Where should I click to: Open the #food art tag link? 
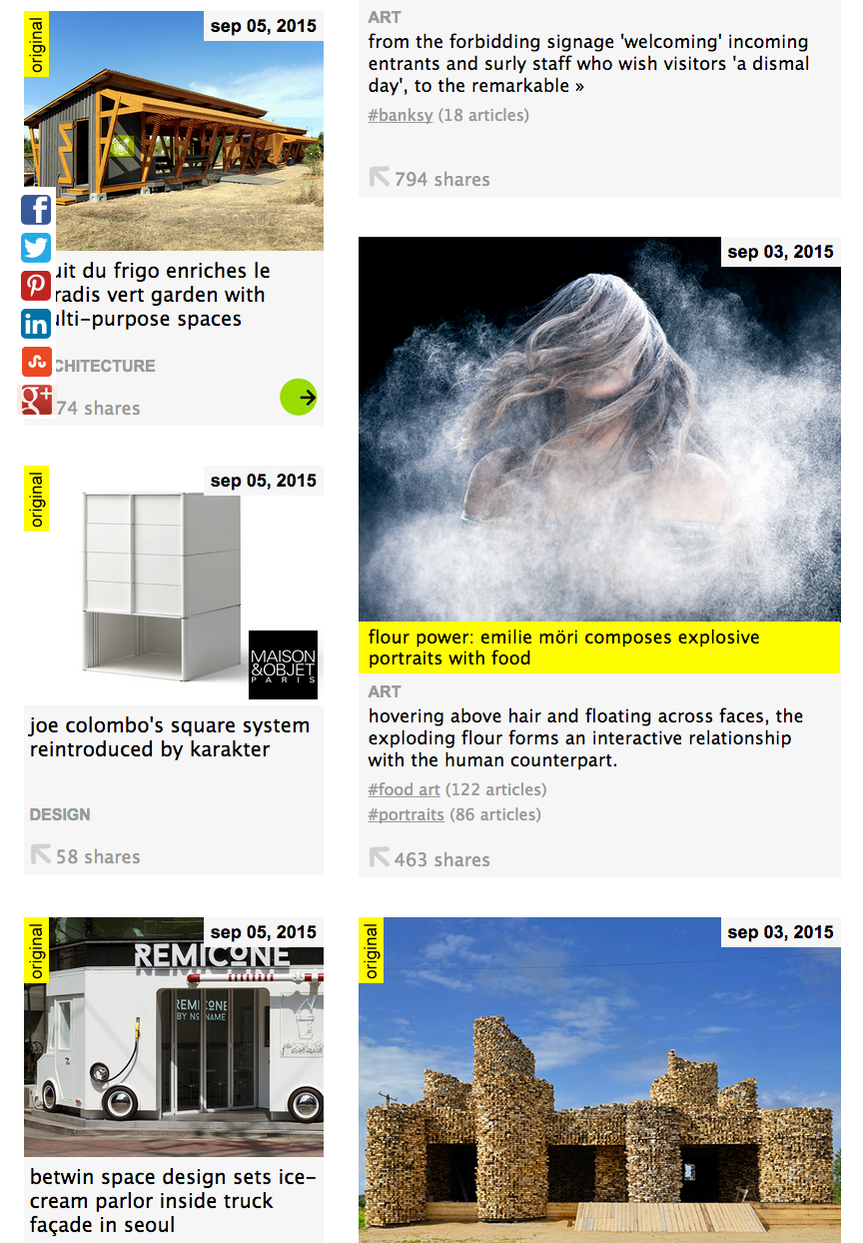404,789
